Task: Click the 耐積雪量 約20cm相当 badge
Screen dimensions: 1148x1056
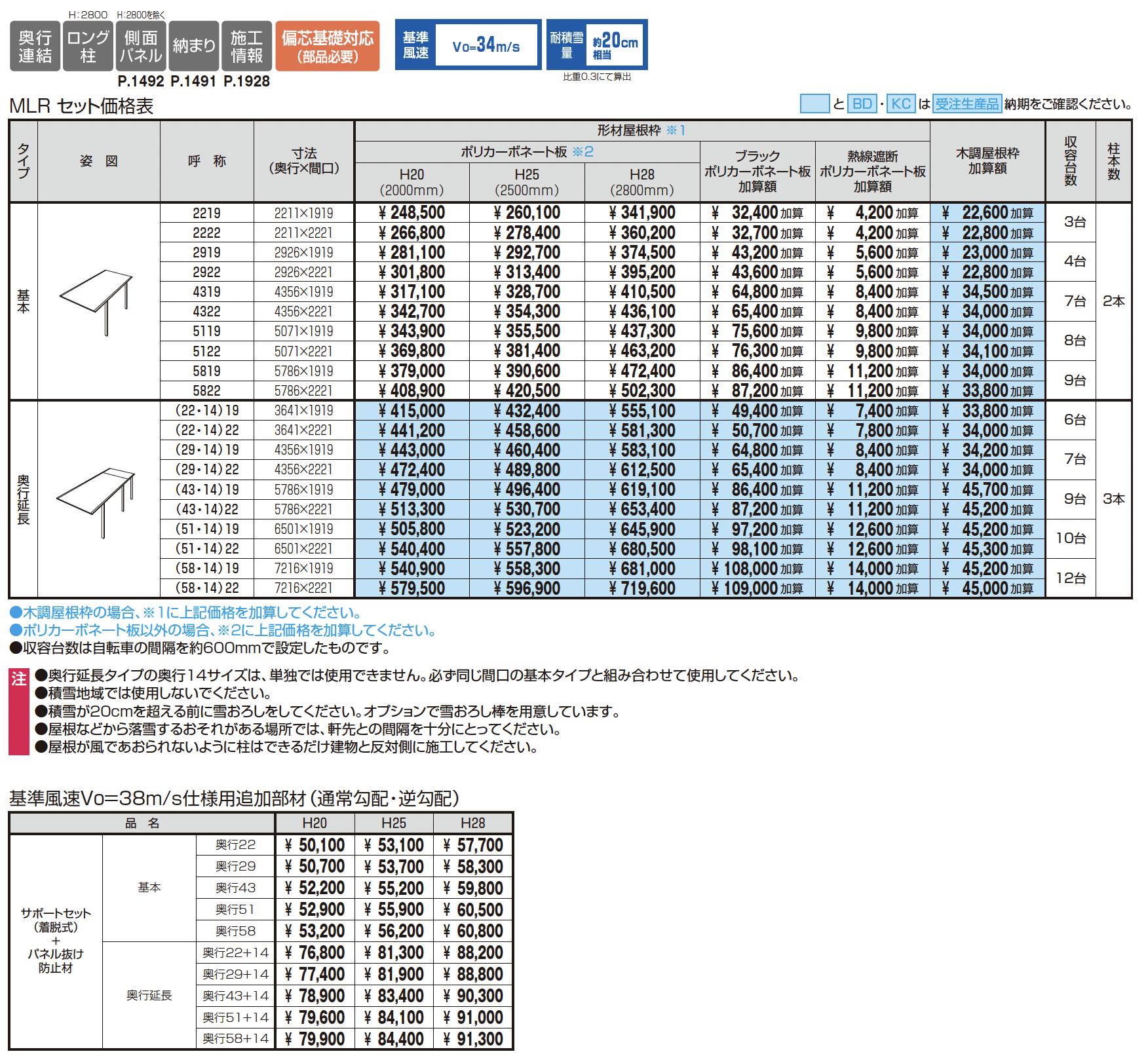Action: [597, 45]
